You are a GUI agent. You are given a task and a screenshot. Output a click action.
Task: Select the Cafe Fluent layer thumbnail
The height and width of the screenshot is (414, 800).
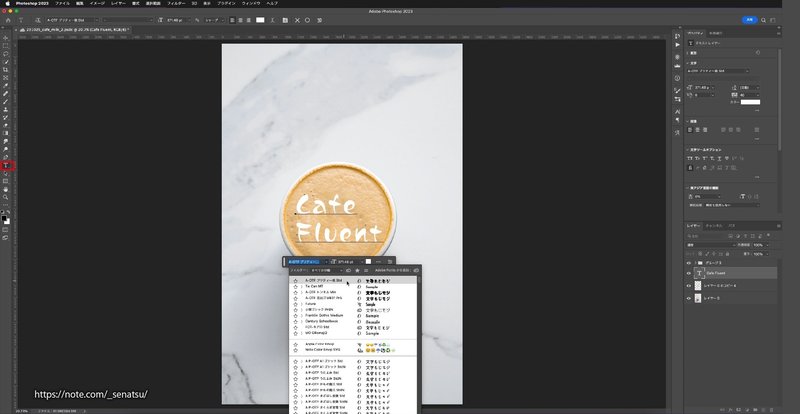click(698, 273)
